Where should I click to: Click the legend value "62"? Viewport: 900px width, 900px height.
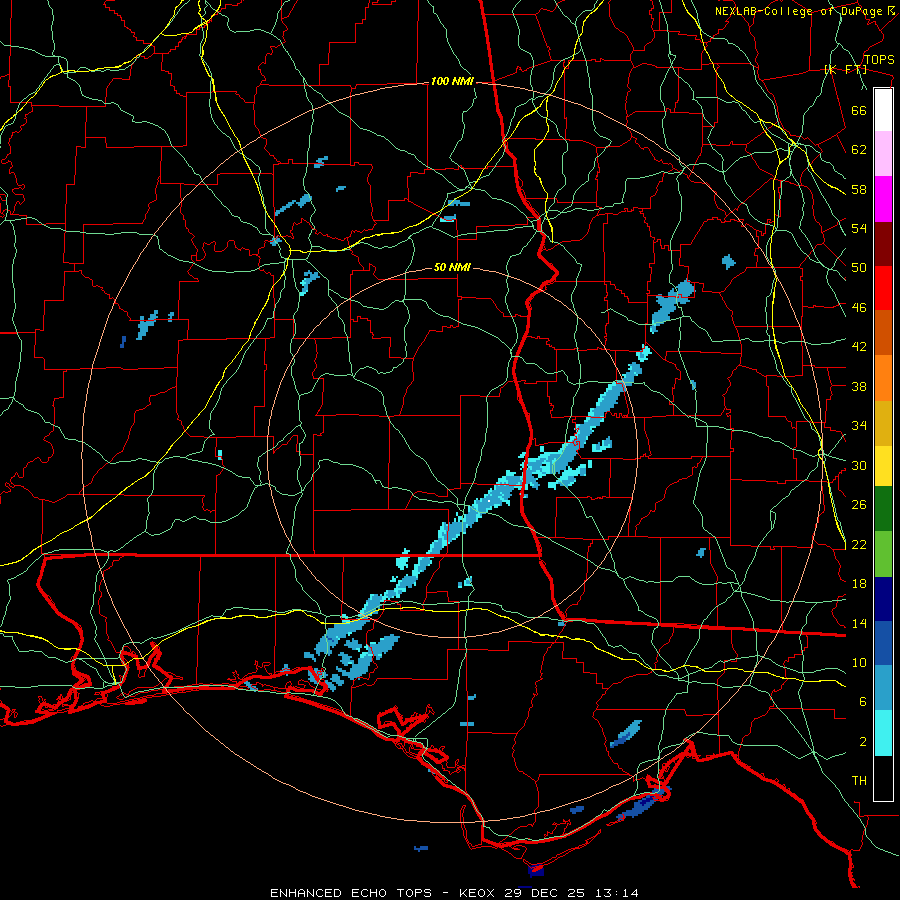tap(859, 150)
